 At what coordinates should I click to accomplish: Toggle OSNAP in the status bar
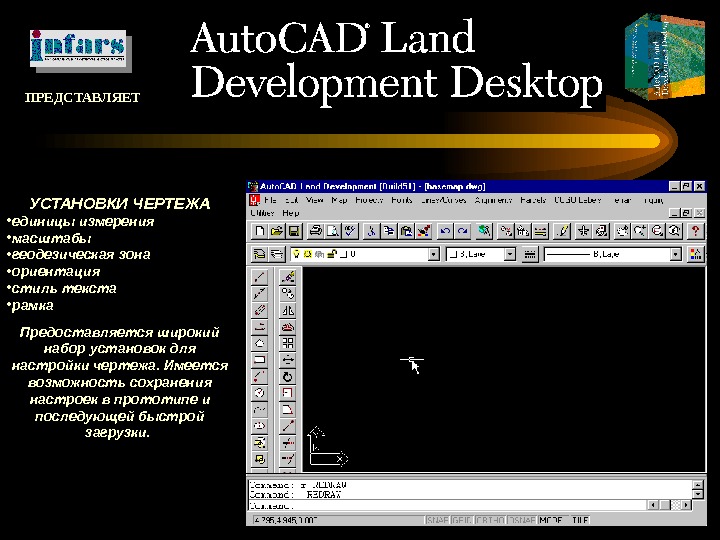[x=522, y=520]
